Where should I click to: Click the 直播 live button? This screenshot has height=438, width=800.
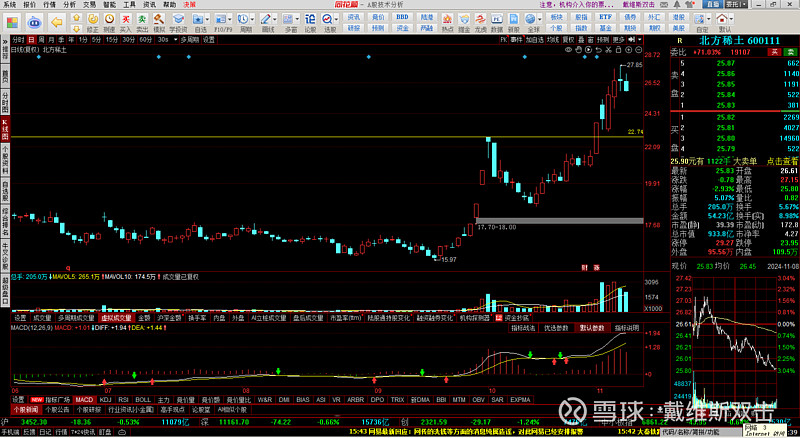coord(713,4)
